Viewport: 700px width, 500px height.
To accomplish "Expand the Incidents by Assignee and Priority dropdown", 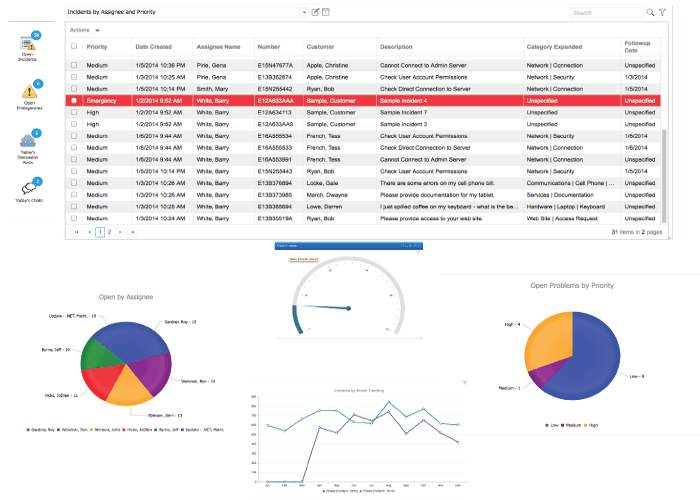I will [304, 12].
